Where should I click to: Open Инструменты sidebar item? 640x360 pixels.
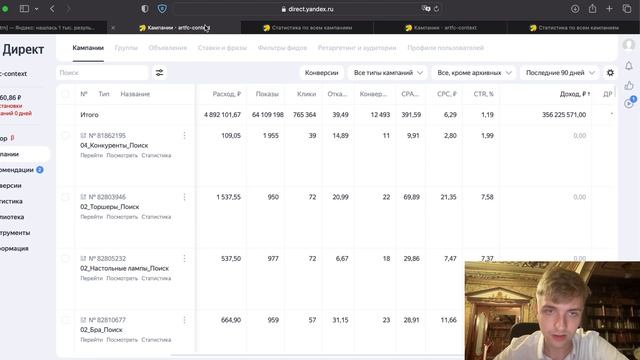15,233
